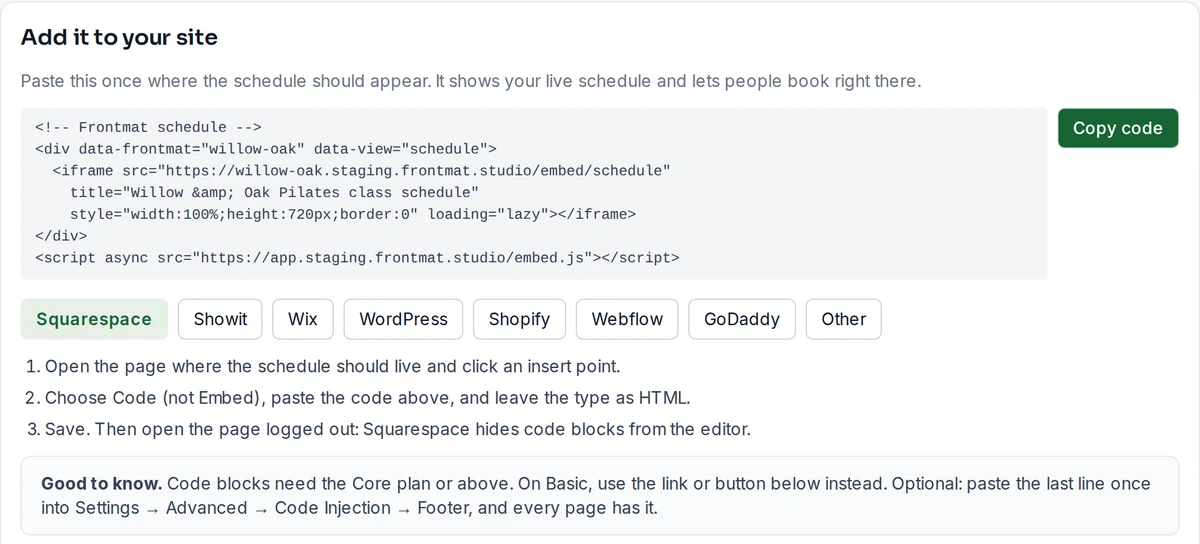Click the 'Add it to your site' heading
Image resolution: width=1200 pixels, height=544 pixels.
[119, 37]
